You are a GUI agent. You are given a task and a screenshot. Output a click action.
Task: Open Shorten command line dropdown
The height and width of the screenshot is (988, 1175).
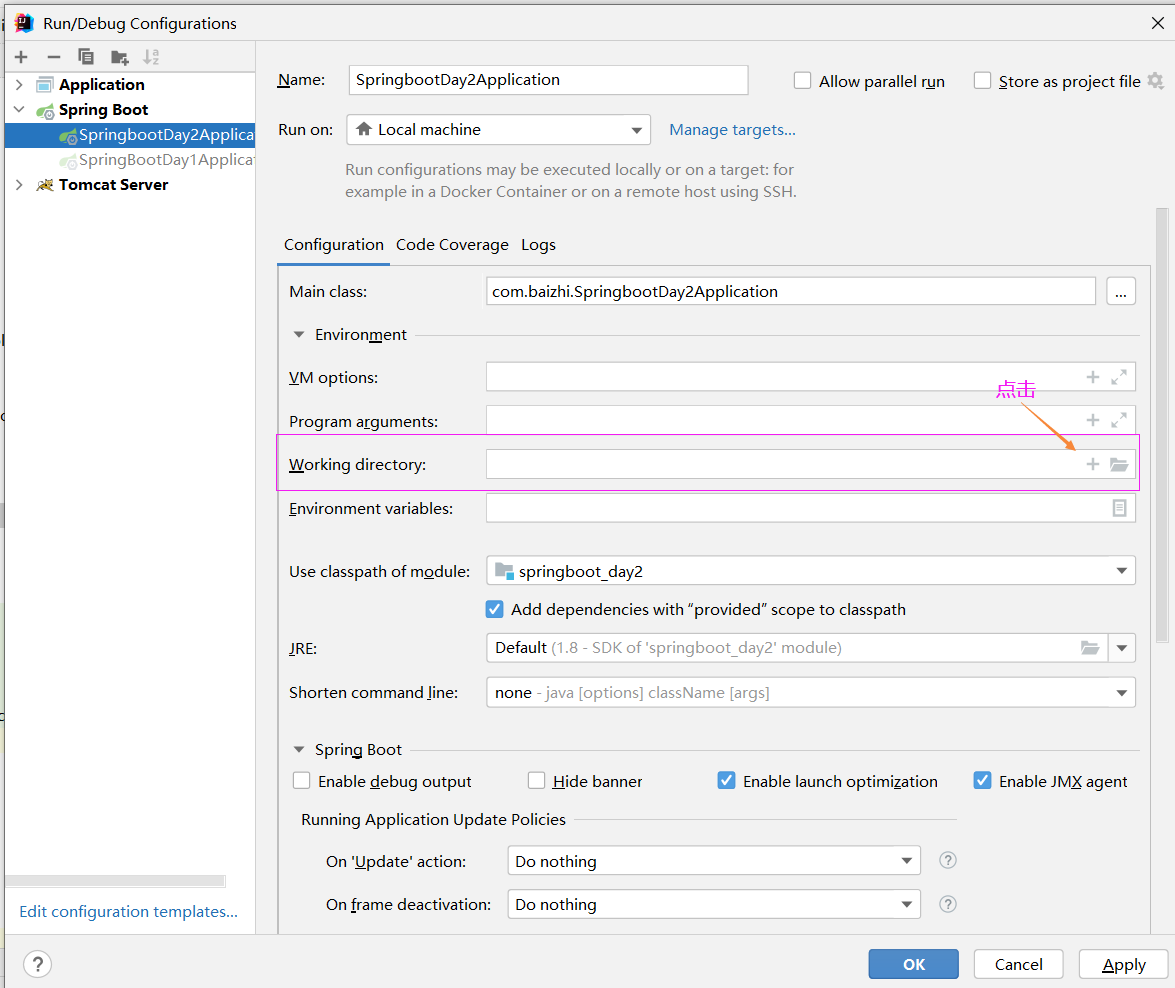(x=811, y=692)
